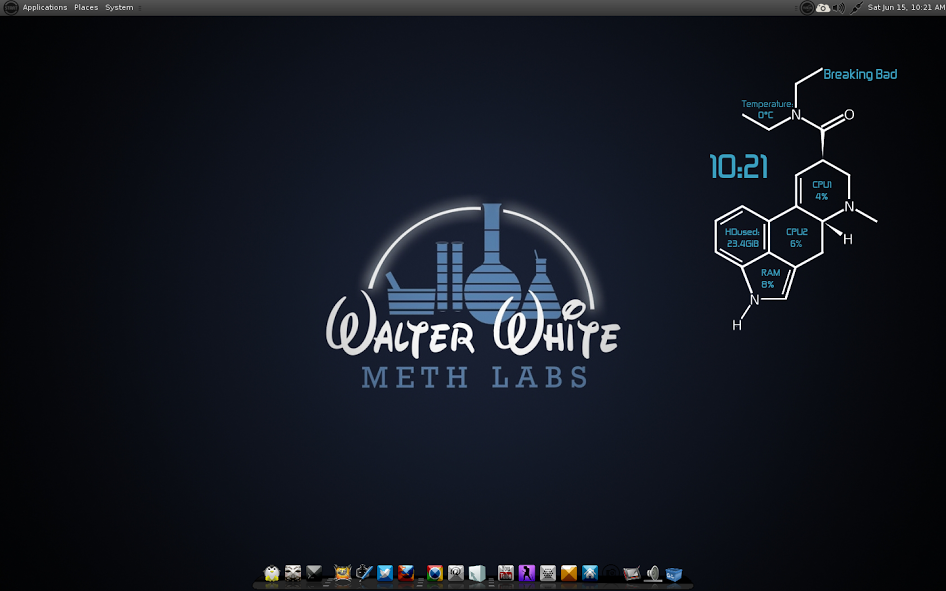Launch Chrome from the dock

coord(435,572)
